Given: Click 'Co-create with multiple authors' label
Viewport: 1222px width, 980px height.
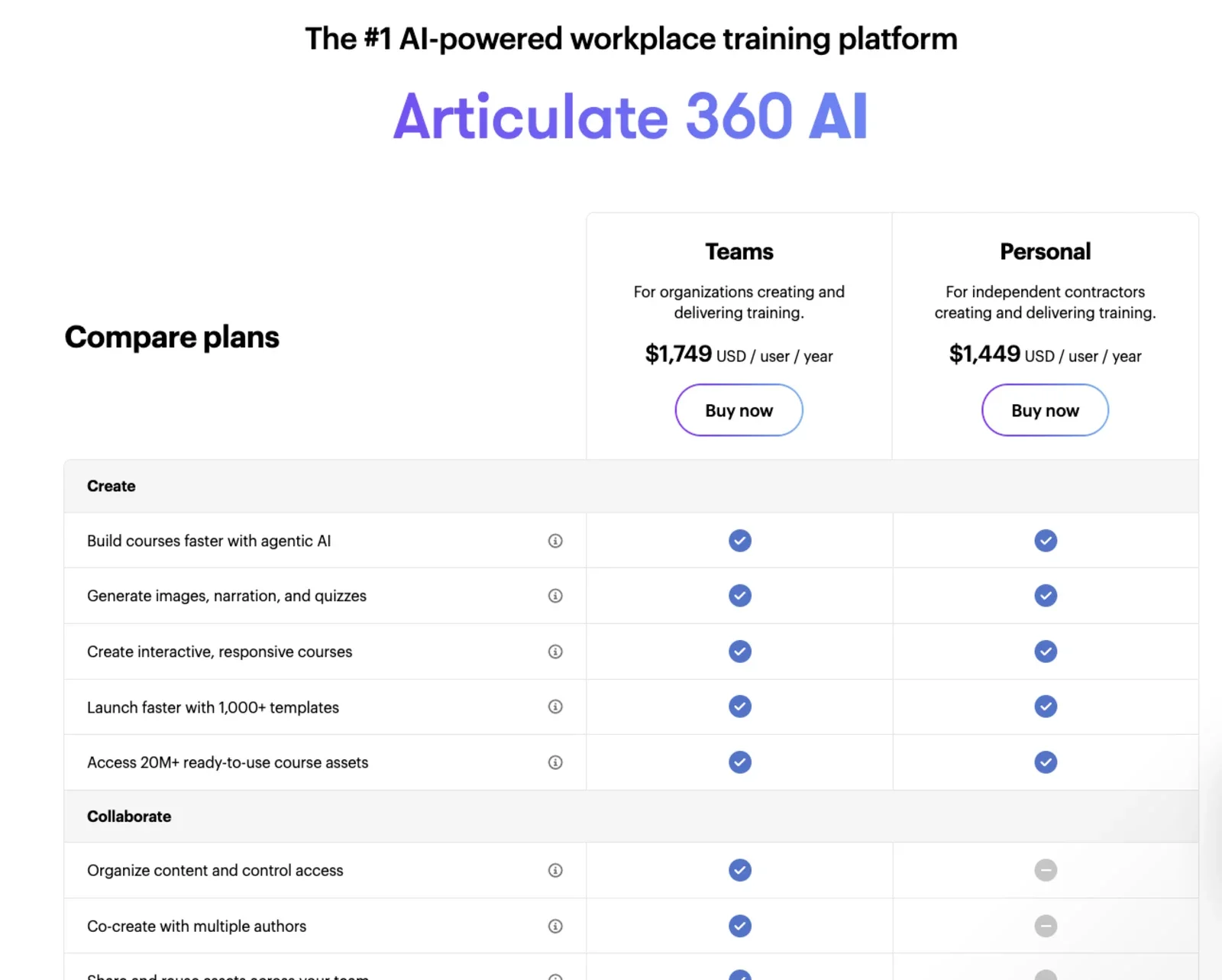Looking at the screenshot, I should click(x=196, y=926).
